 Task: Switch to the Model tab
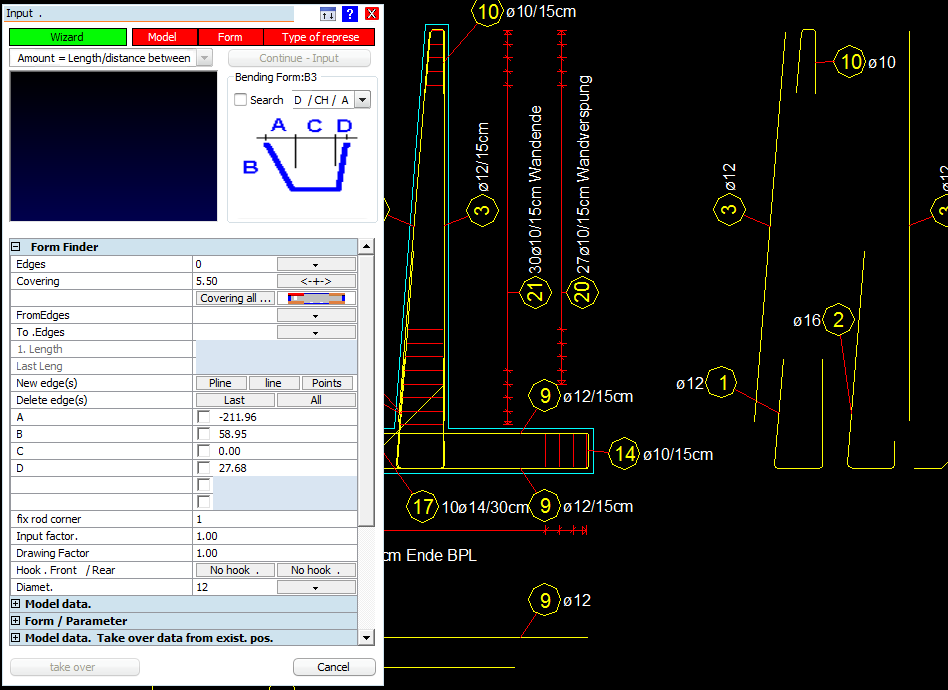(164, 37)
